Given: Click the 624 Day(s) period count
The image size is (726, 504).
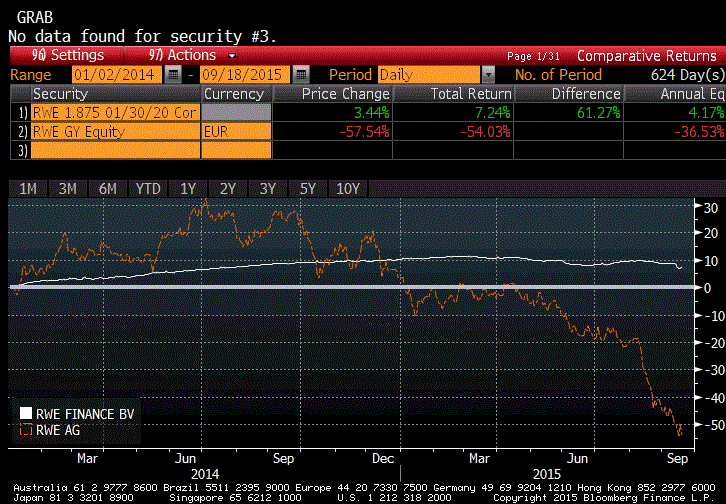Looking at the screenshot, I should click(x=688, y=75).
